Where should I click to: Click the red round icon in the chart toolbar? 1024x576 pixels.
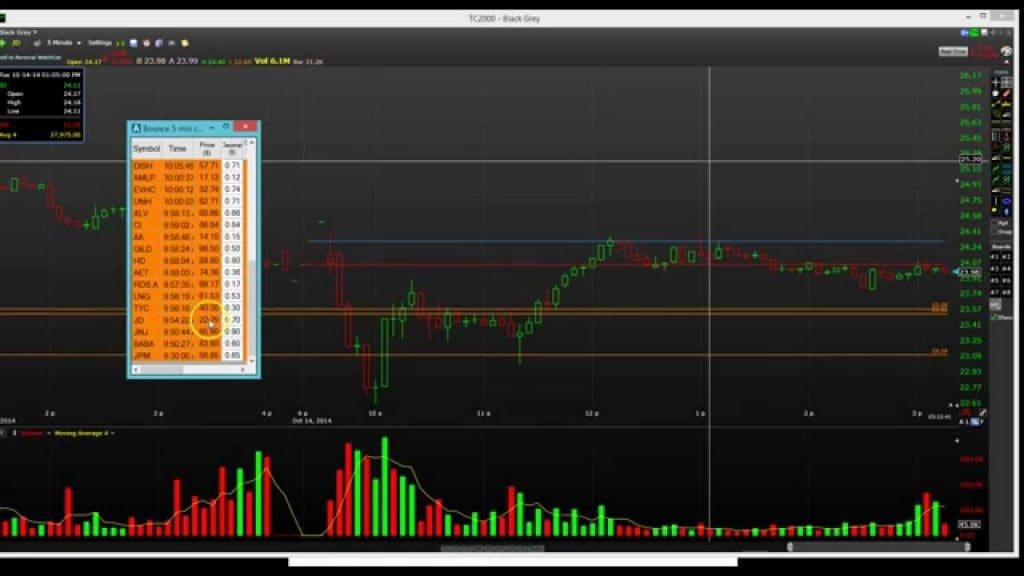click(146, 43)
